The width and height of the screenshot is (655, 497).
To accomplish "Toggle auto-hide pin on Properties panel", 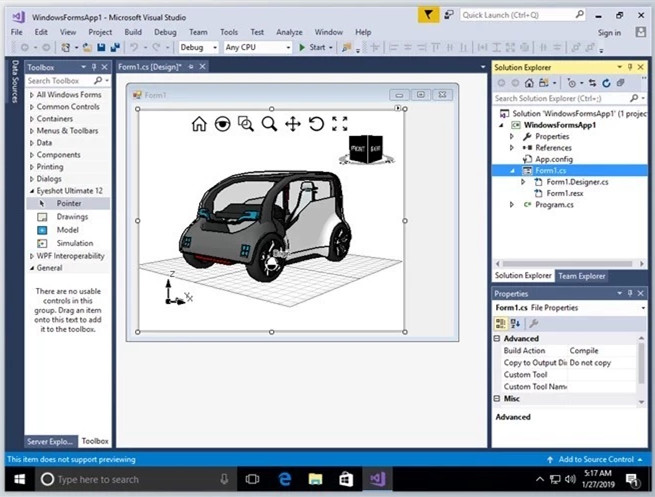I will [x=630, y=293].
